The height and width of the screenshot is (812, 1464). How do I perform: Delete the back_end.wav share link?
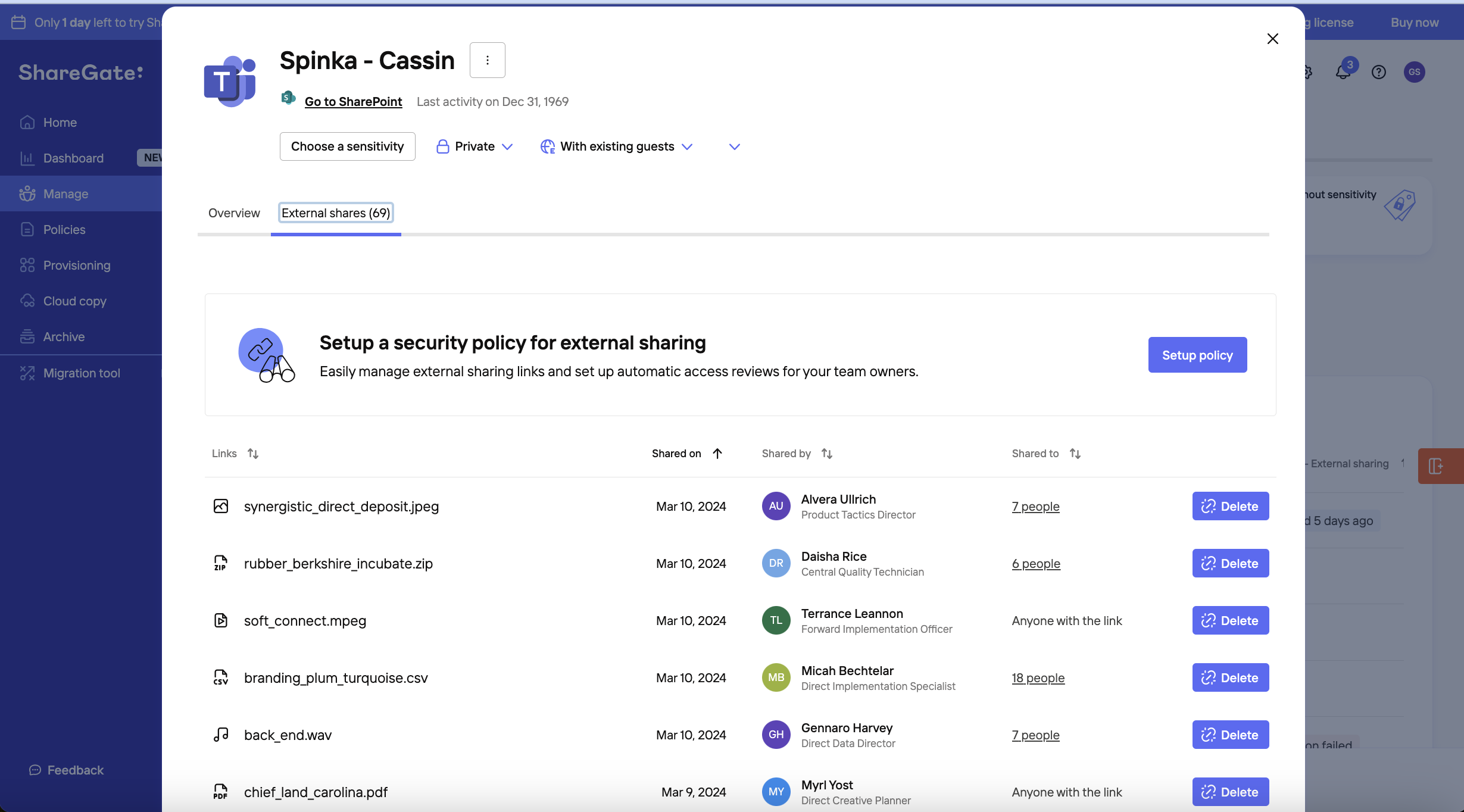click(1230, 735)
